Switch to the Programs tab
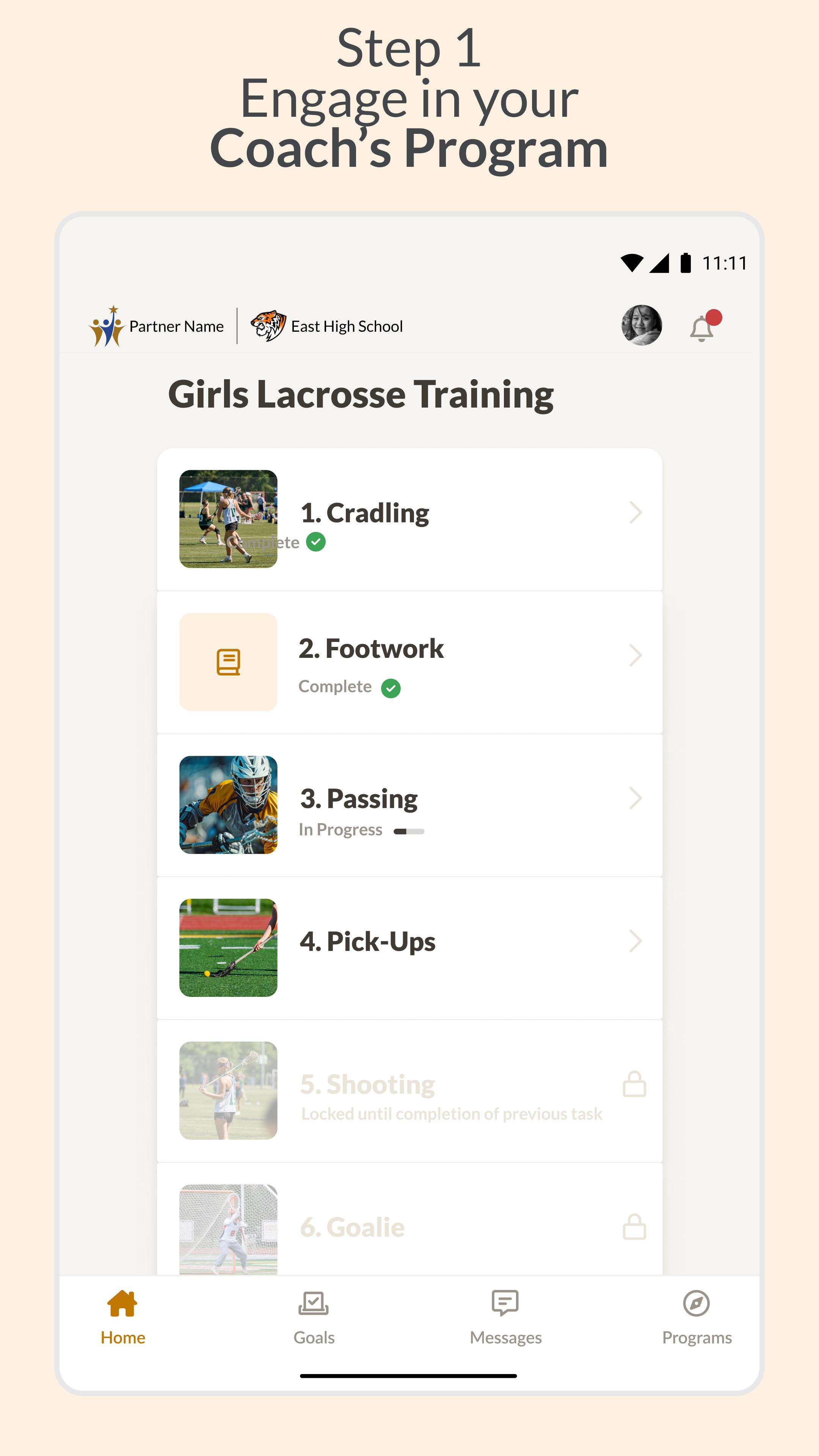Image resolution: width=819 pixels, height=1456 pixels. click(x=697, y=1318)
